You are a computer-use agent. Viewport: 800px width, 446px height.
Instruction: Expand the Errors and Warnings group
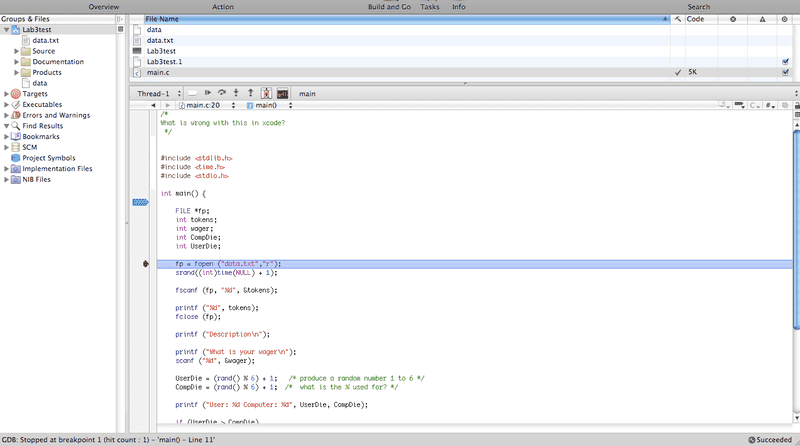[x=6, y=115]
